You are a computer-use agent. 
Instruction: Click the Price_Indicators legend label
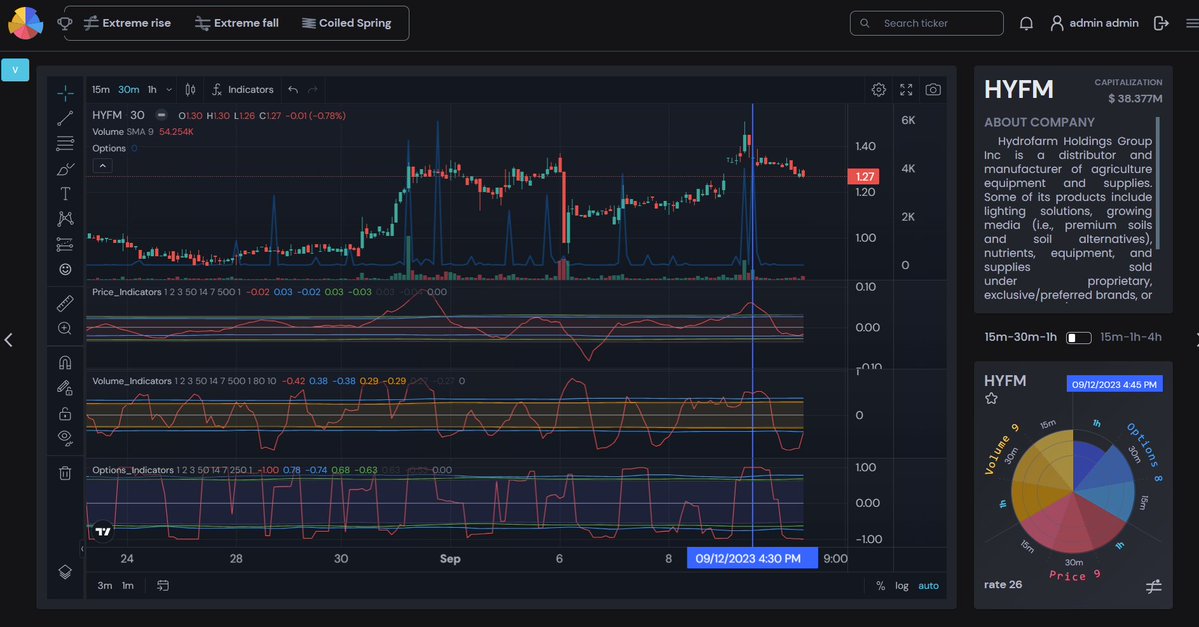pyautogui.click(x=127, y=292)
